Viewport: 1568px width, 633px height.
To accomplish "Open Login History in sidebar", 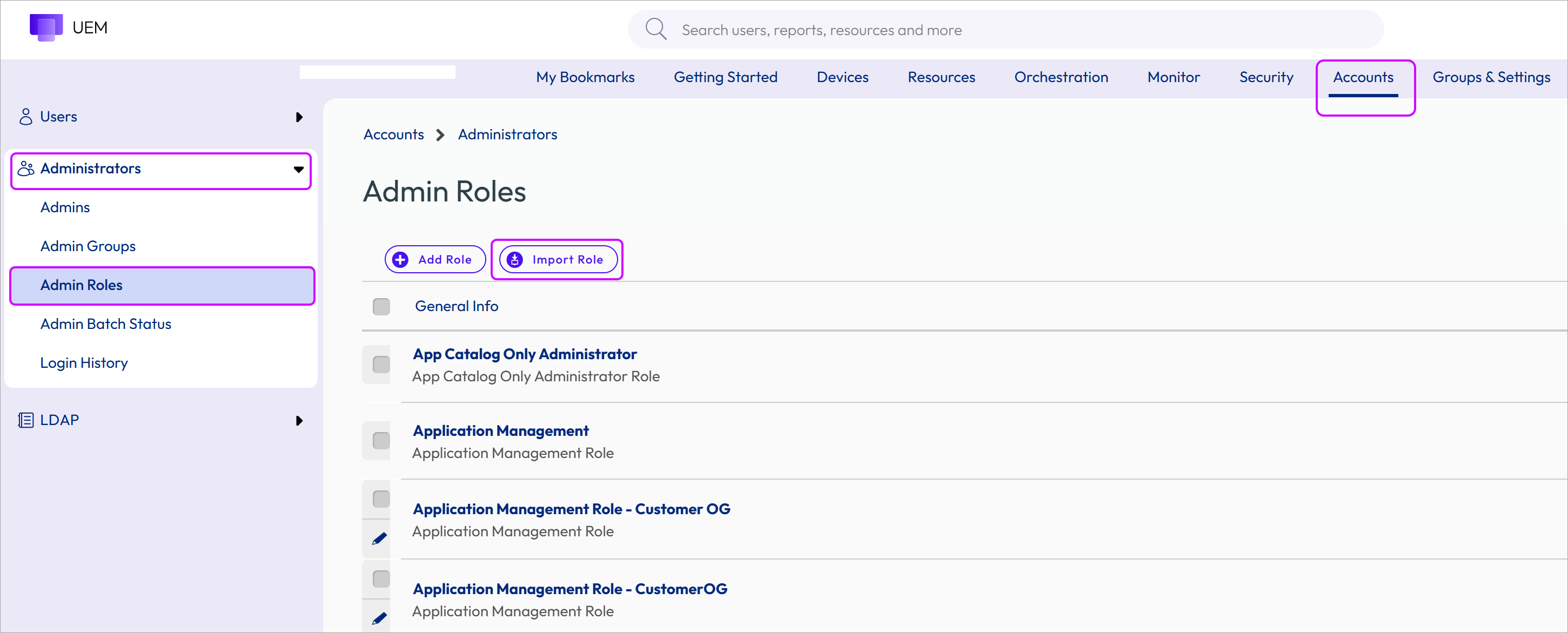I will tap(83, 363).
